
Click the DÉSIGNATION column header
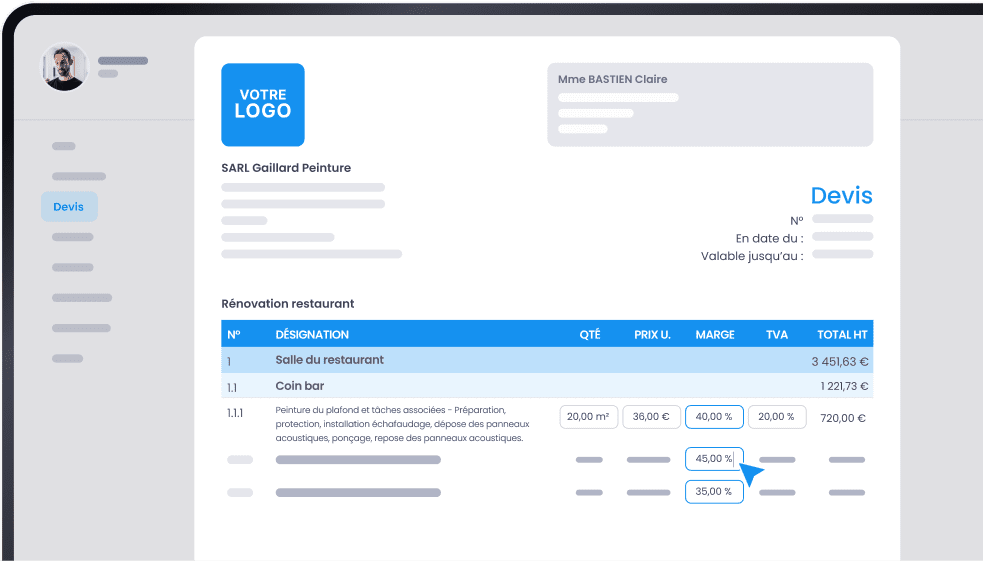click(312, 335)
